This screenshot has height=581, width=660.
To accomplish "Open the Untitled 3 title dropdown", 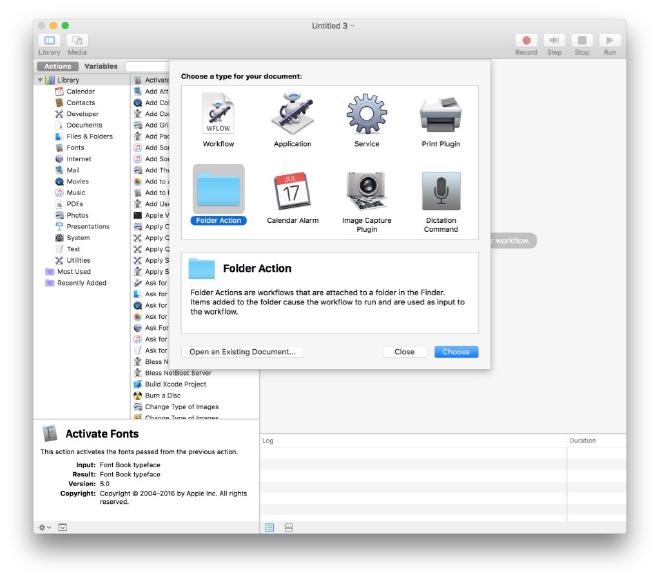I will (x=333, y=26).
